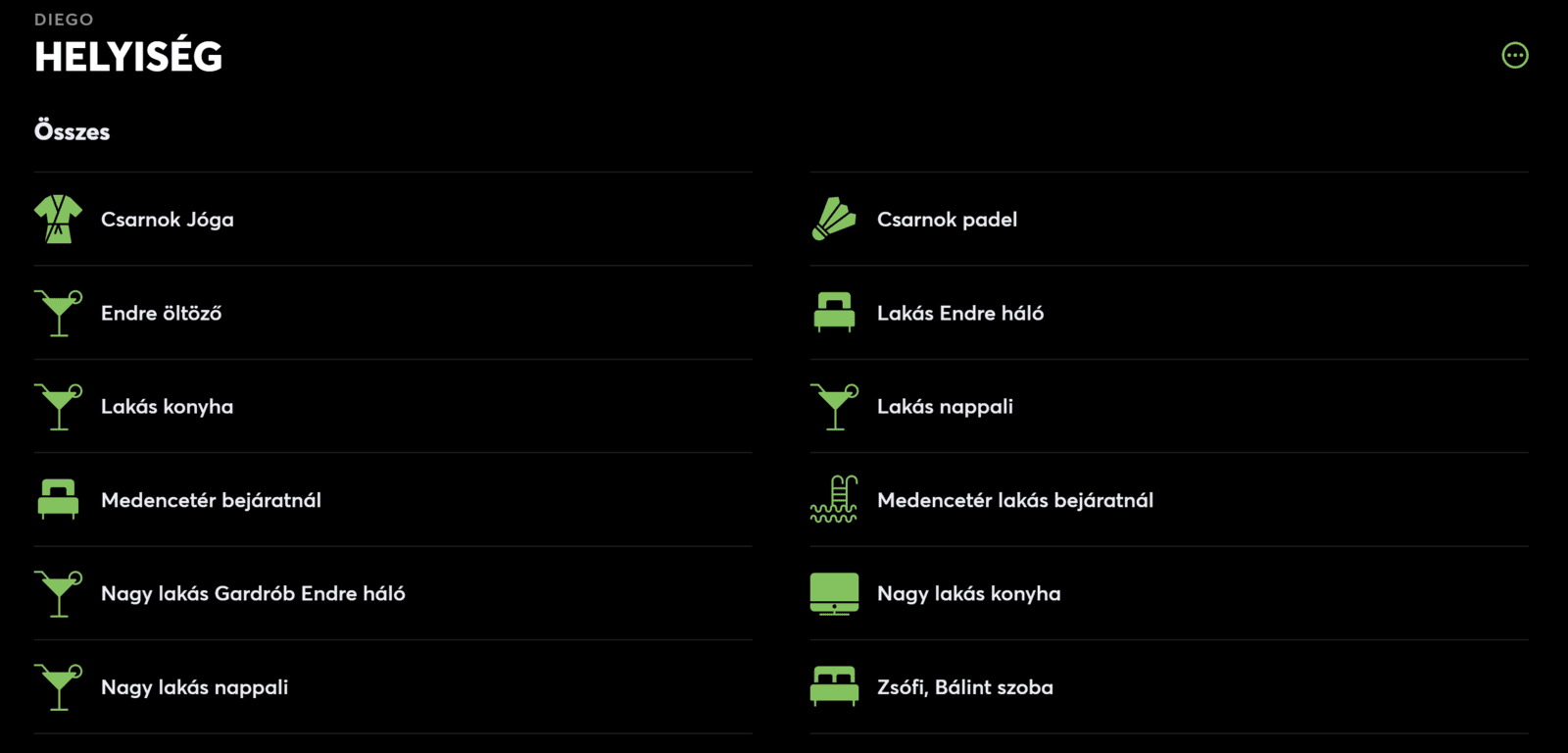Viewport: 1568px width, 753px height.
Task: Click the HELYISÉG page title
Action: click(x=128, y=57)
